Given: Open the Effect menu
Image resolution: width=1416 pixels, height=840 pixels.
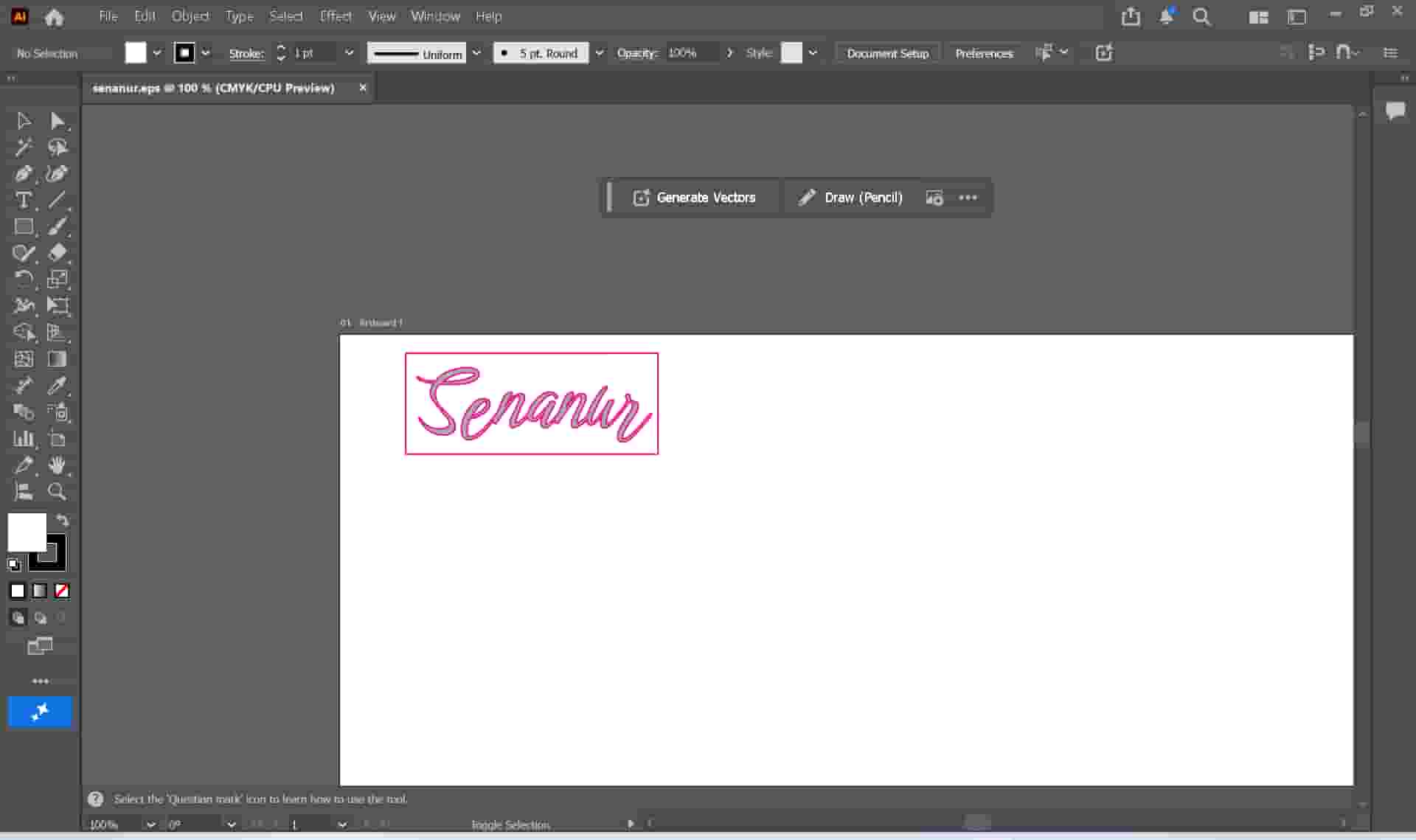Looking at the screenshot, I should point(335,16).
